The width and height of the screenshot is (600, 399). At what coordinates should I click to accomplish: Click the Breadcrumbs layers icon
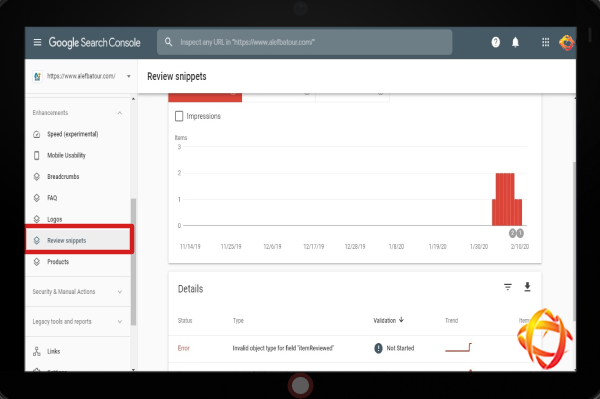click(37, 177)
